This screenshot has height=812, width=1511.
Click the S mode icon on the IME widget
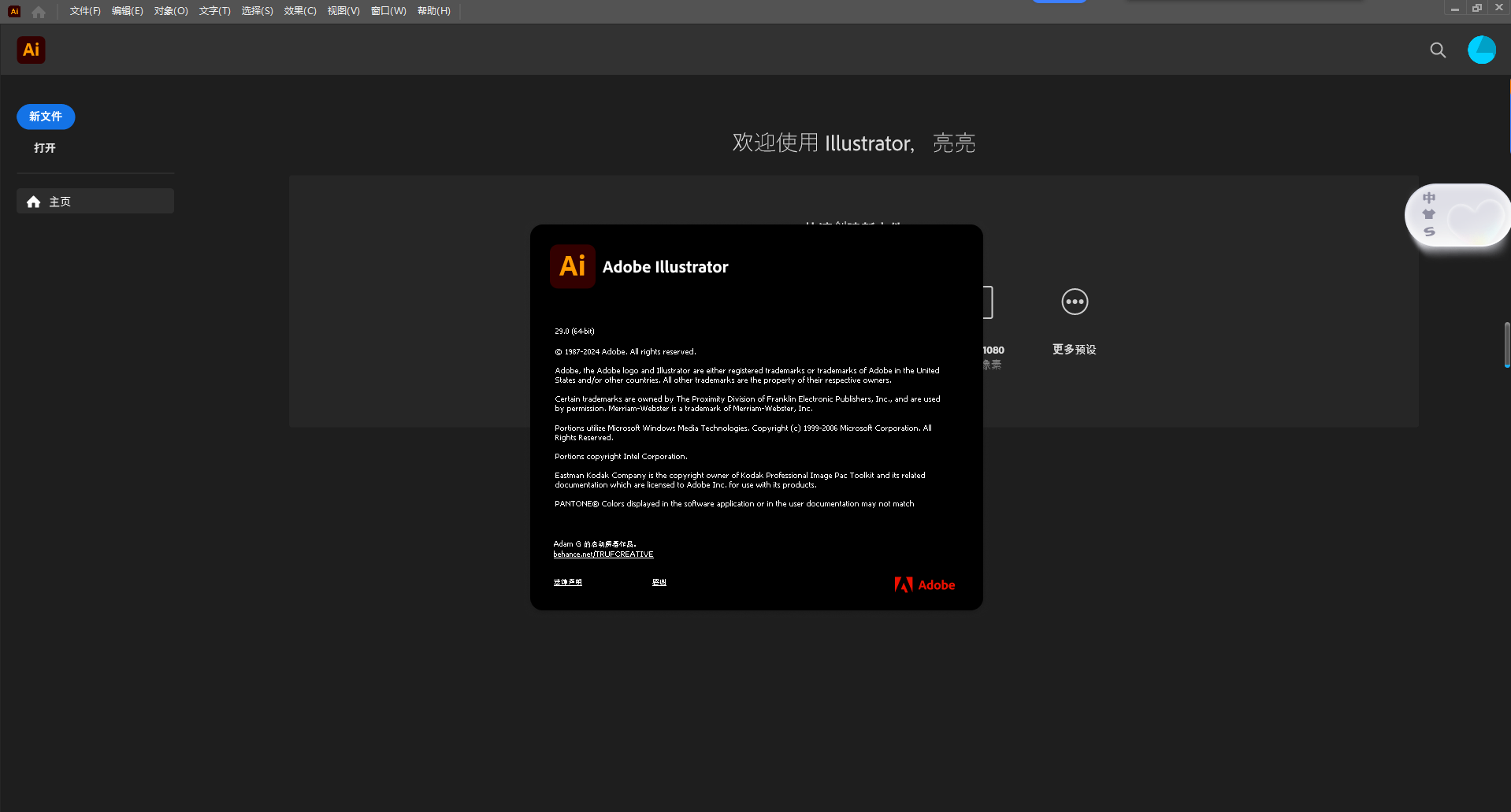(1430, 232)
